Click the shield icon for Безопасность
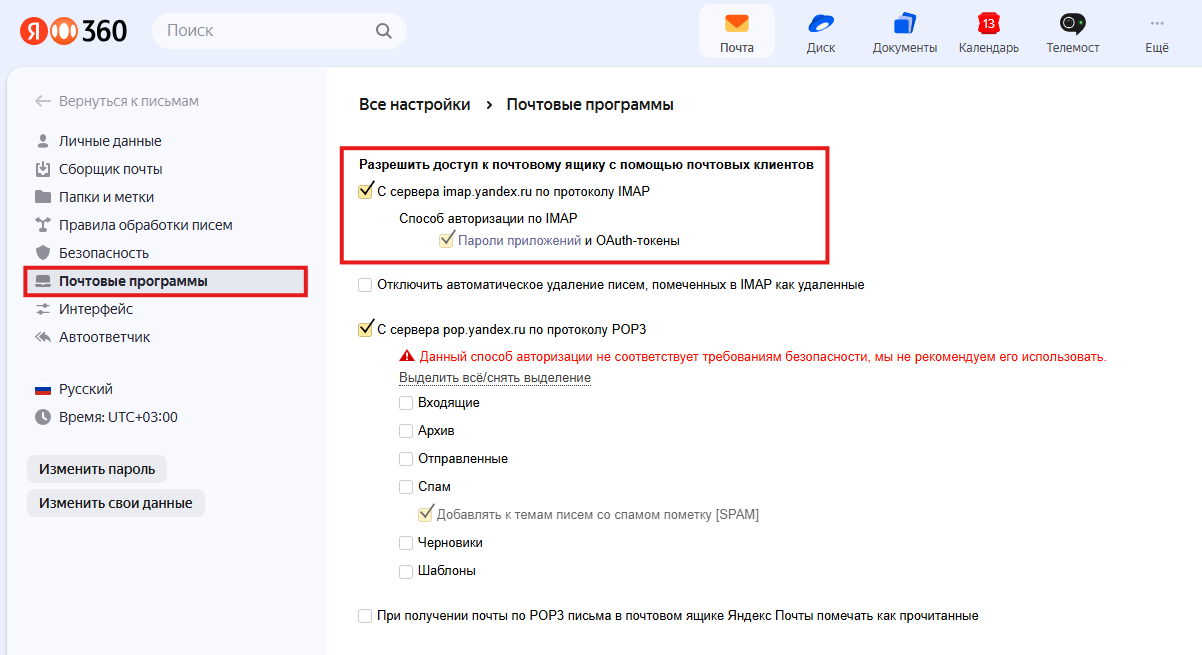This screenshot has width=1202, height=655. click(43, 253)
